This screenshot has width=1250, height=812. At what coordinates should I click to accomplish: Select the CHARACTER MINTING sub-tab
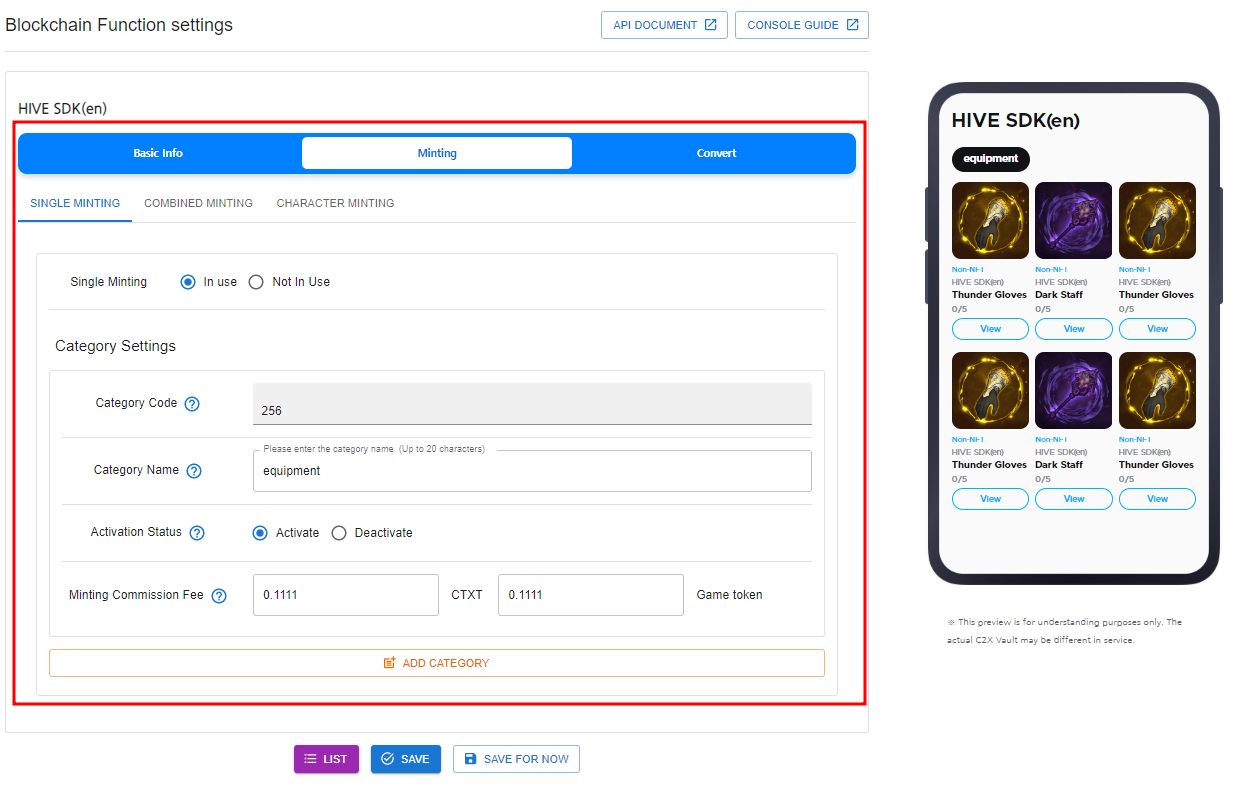click(x=335, y=203)
